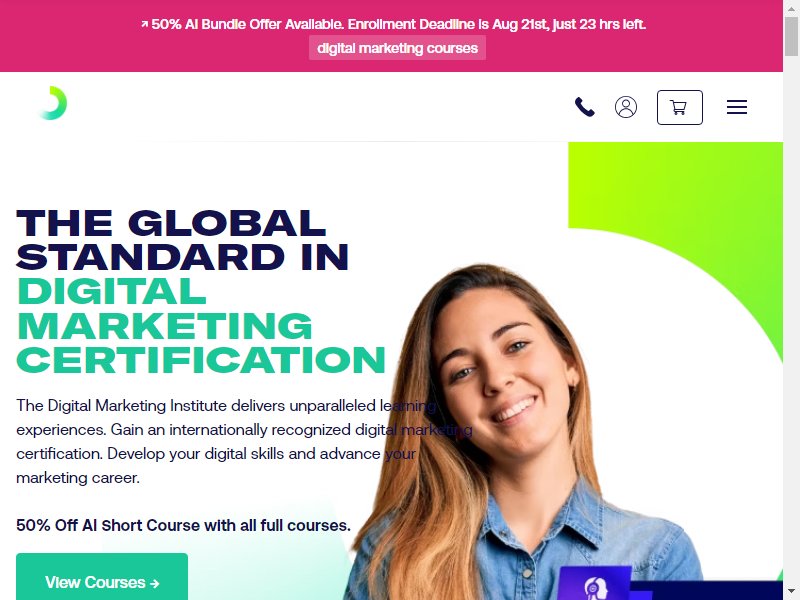800x600 pixels.
Task: Click the vertical scrollbar thumb
Action: tap(791, 36)
